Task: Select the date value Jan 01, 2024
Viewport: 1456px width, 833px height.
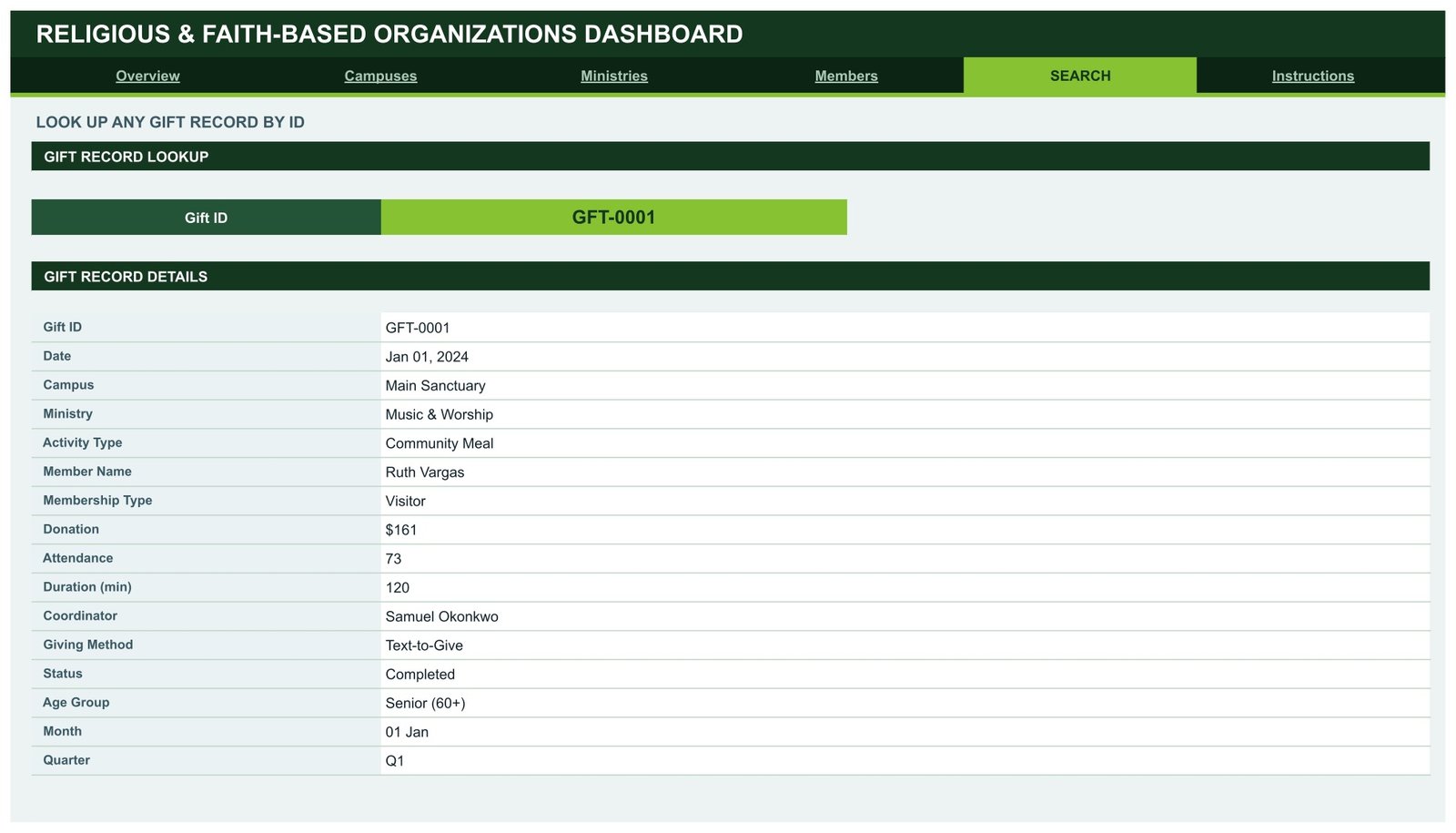Action: point(427,357)
